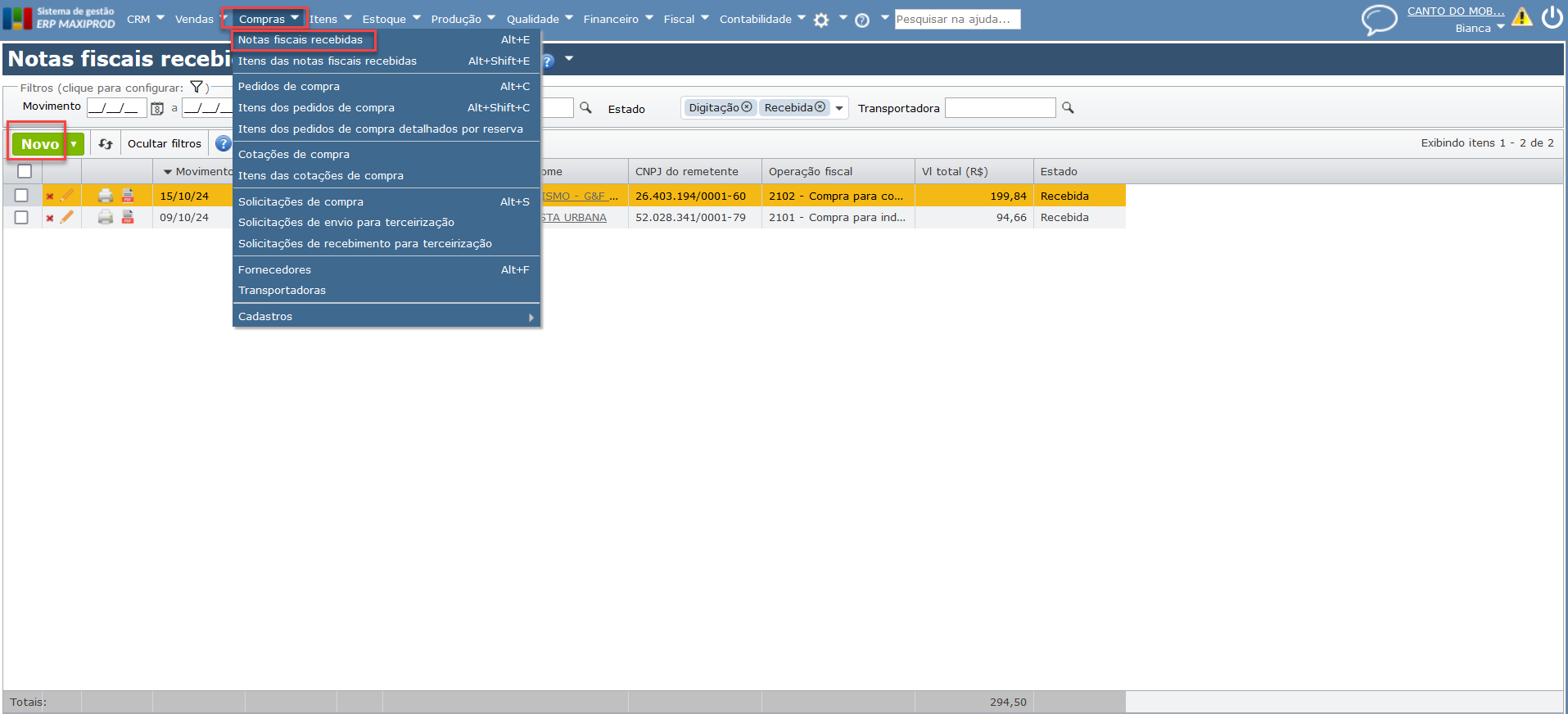
Task: Remove the Digitação estado filter tag
Action: tap(747, 107)
